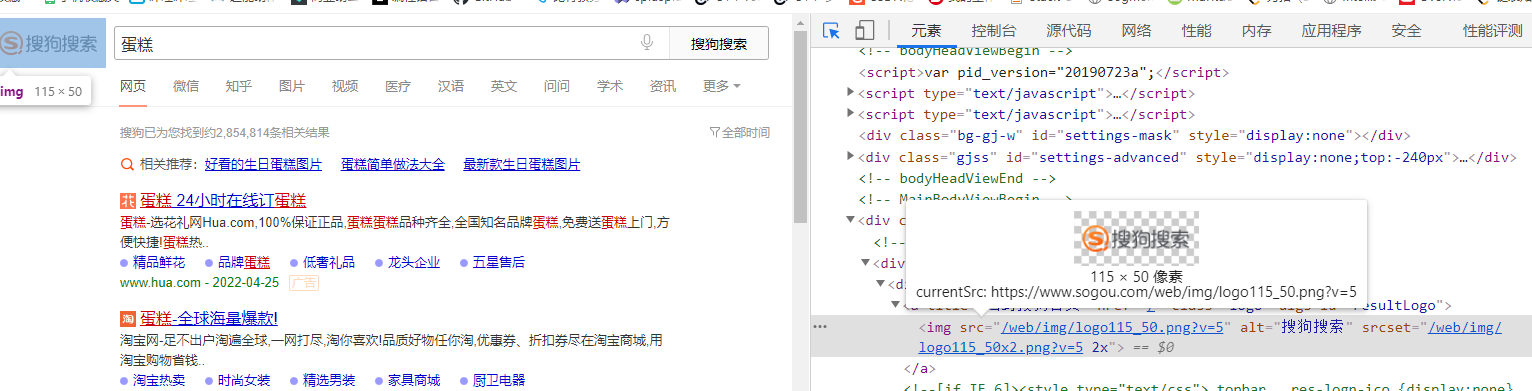Collapse the div node below MainBodyViewBegin comment

point(851,220)
